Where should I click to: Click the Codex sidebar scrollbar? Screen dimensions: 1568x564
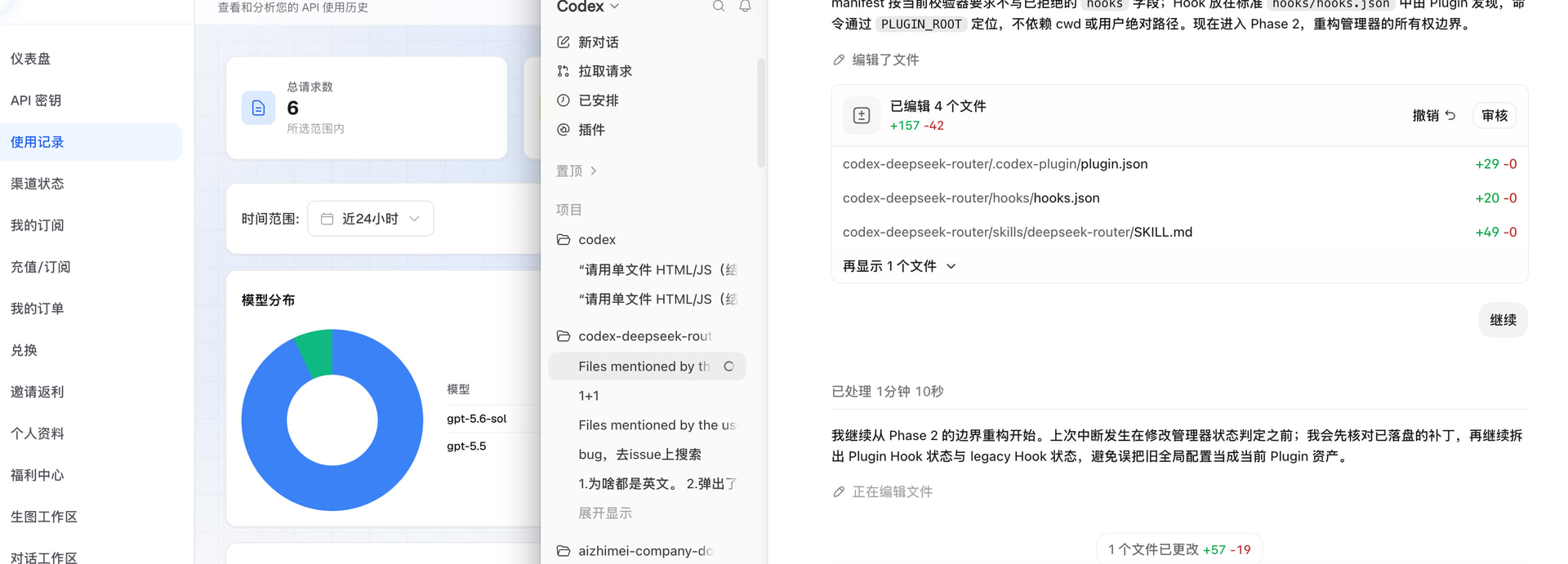[761, 113]
